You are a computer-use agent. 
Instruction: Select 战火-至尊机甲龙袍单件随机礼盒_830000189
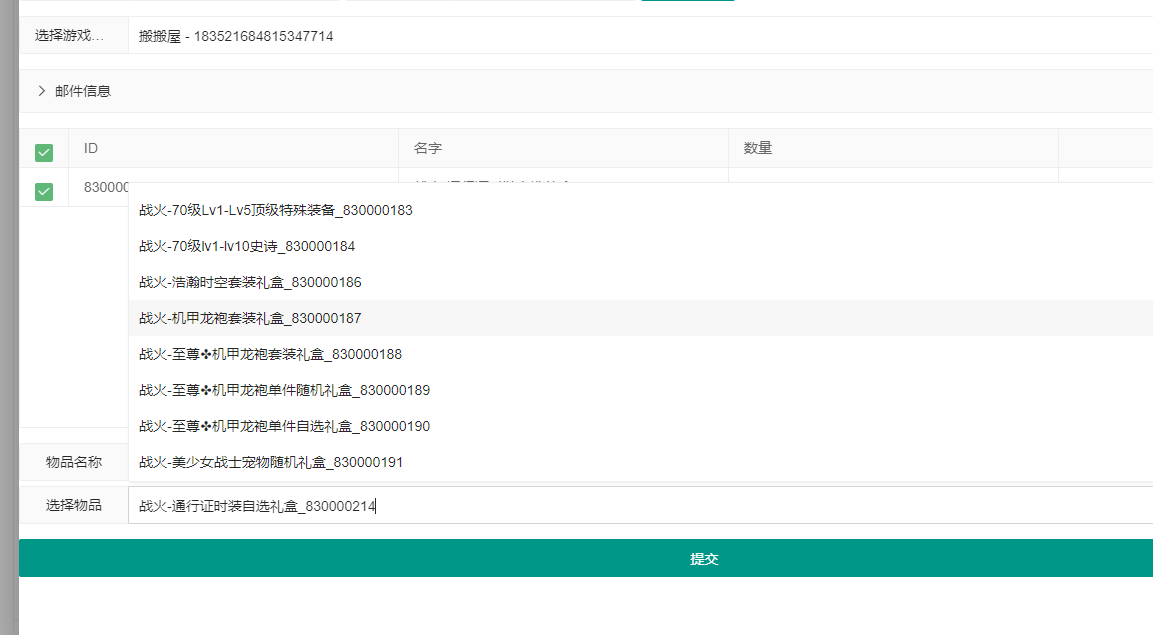(284, 390)
